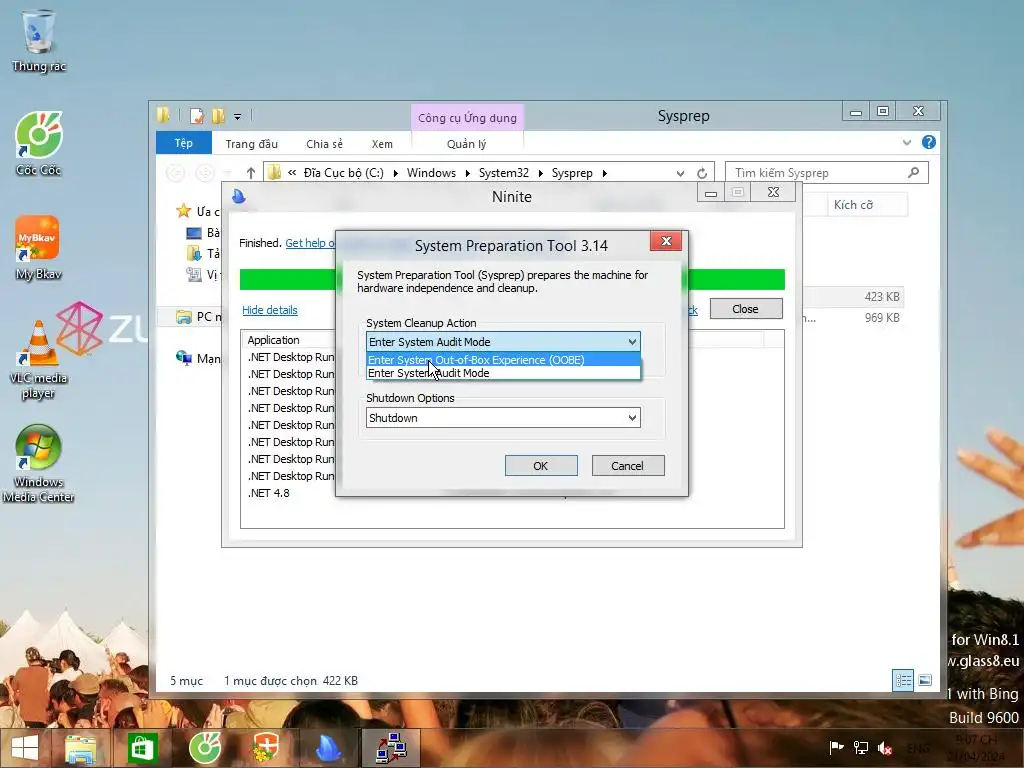Open File Explorer from the taskbar
Image resolution: width=1024 pixels, height=768 pixels.
tap(80, 748)
